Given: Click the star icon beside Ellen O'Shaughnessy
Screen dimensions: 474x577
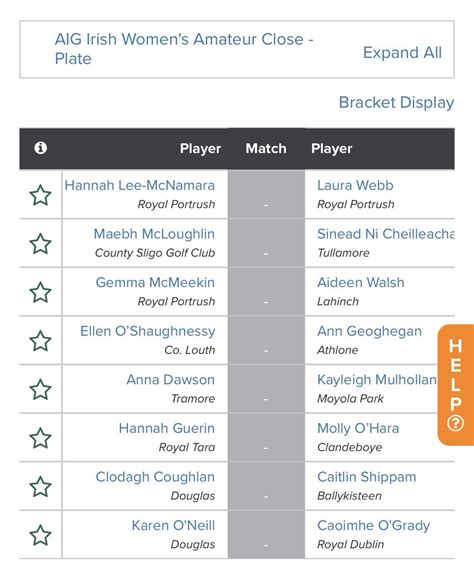Looking at the screenshot, I should (40, 341).
